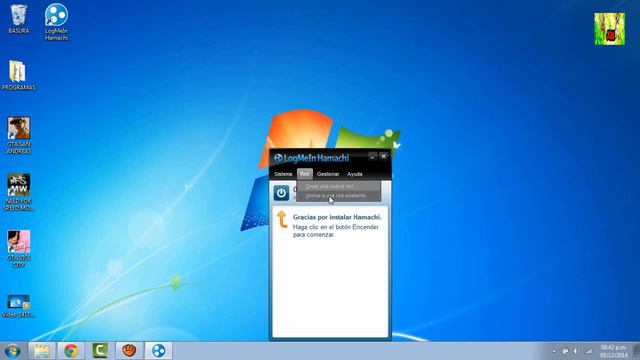This screenshot has height=360, width=640.
Task: Open the Ayuda menu
Action: (x=355, y=174)
